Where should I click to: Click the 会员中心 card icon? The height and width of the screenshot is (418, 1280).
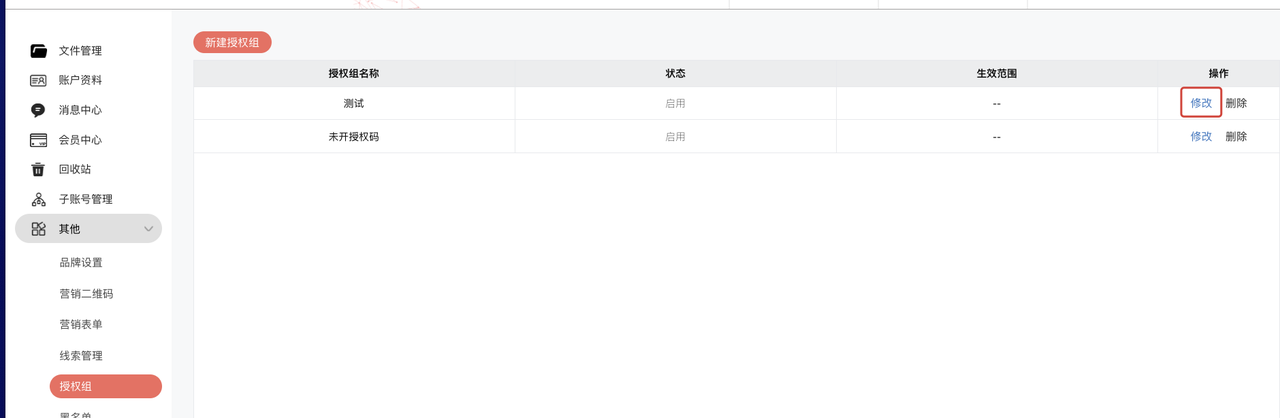click(39, 140)
